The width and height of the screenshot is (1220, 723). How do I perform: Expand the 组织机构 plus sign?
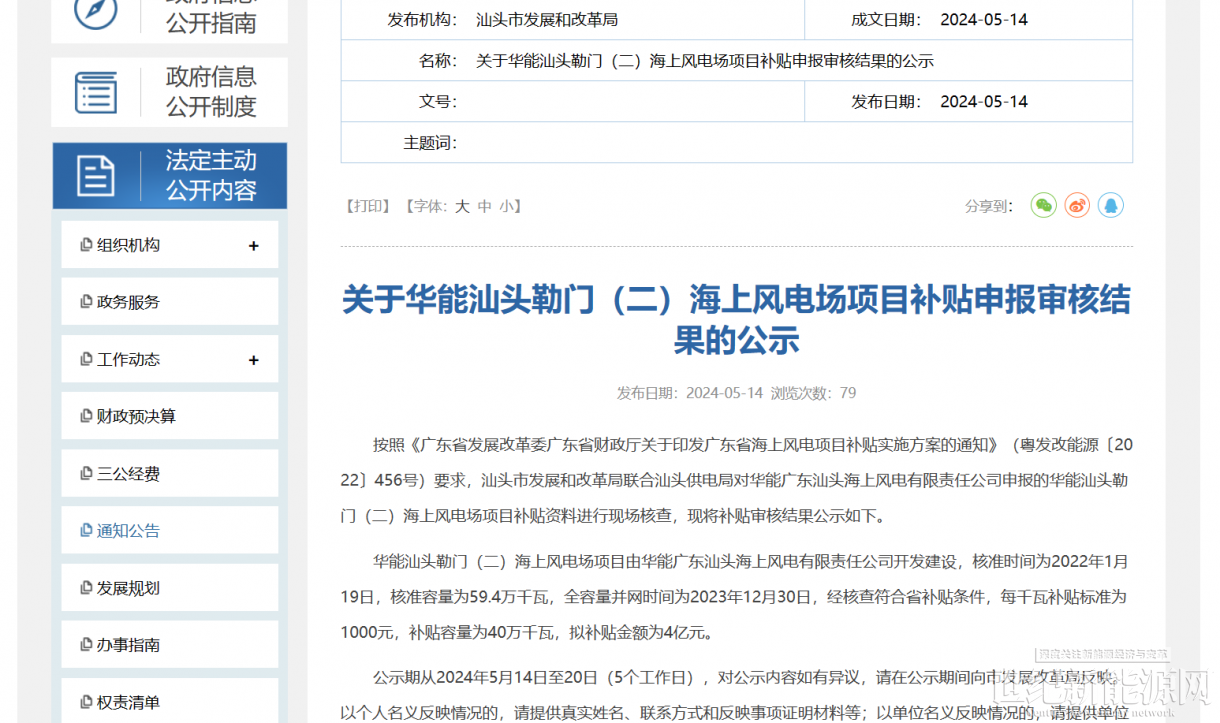[254, 246]
